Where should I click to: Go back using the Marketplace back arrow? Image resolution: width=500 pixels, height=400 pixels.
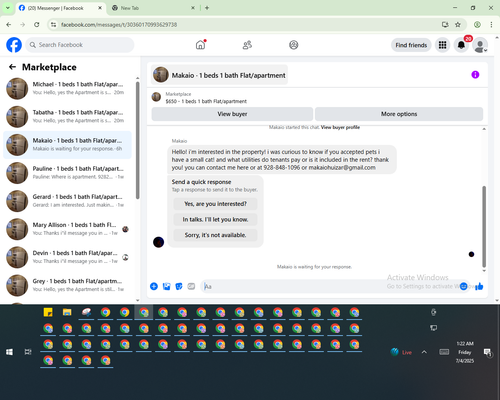point(12,67)
